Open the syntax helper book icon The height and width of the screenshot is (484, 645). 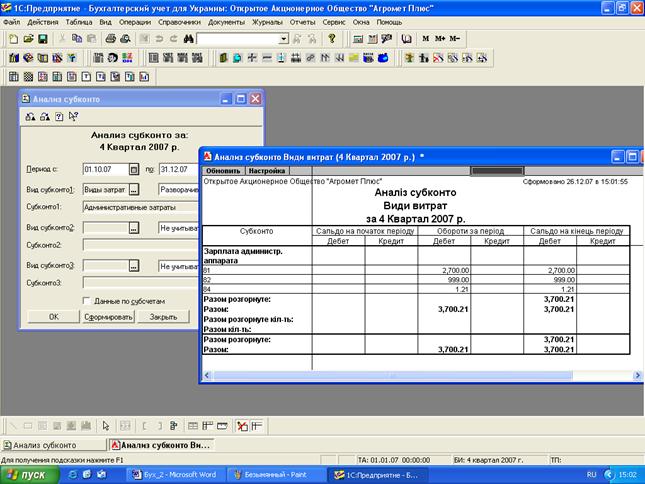406,39
